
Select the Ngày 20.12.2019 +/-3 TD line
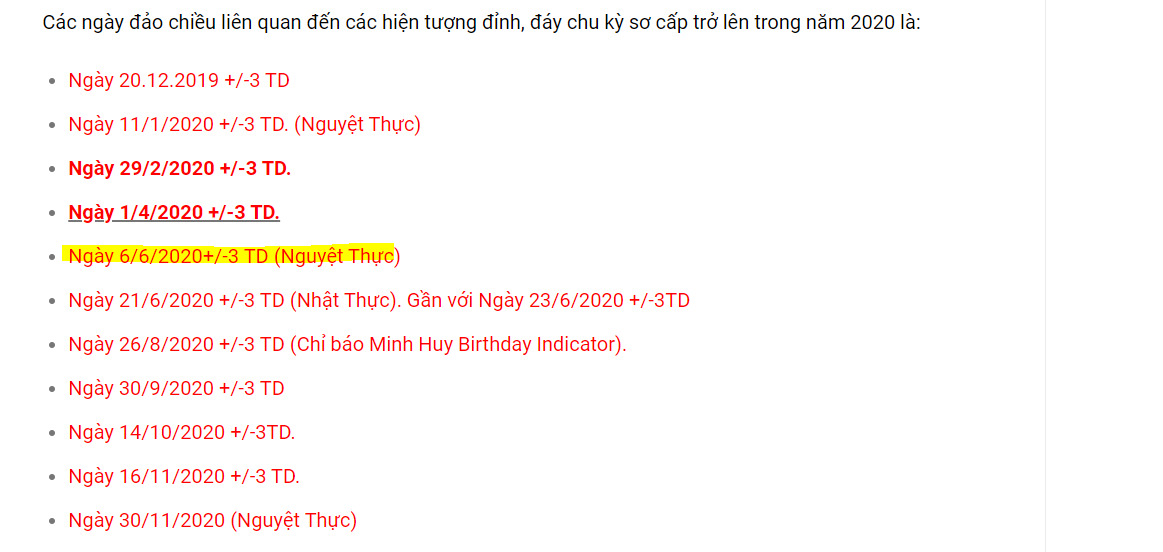pyautogui.click(x=179, y=80)
